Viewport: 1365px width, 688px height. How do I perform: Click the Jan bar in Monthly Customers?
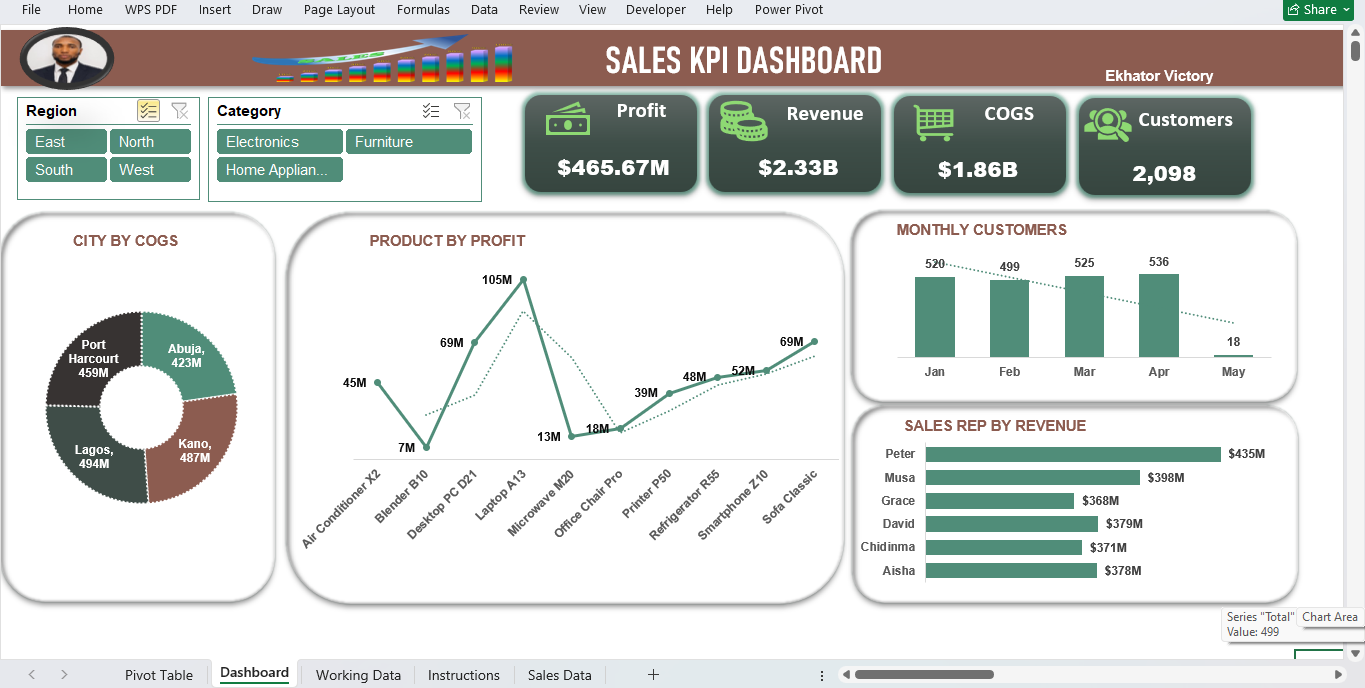(x=935, y=317)
